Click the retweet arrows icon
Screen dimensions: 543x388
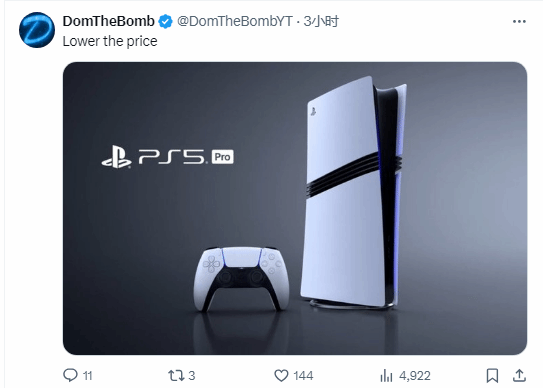click(176, 375)
